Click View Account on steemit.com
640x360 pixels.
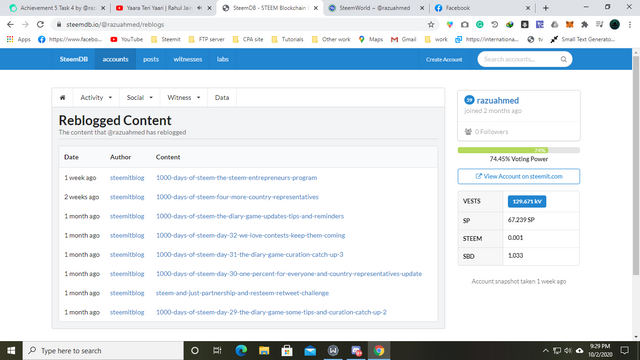coord(519,176)
